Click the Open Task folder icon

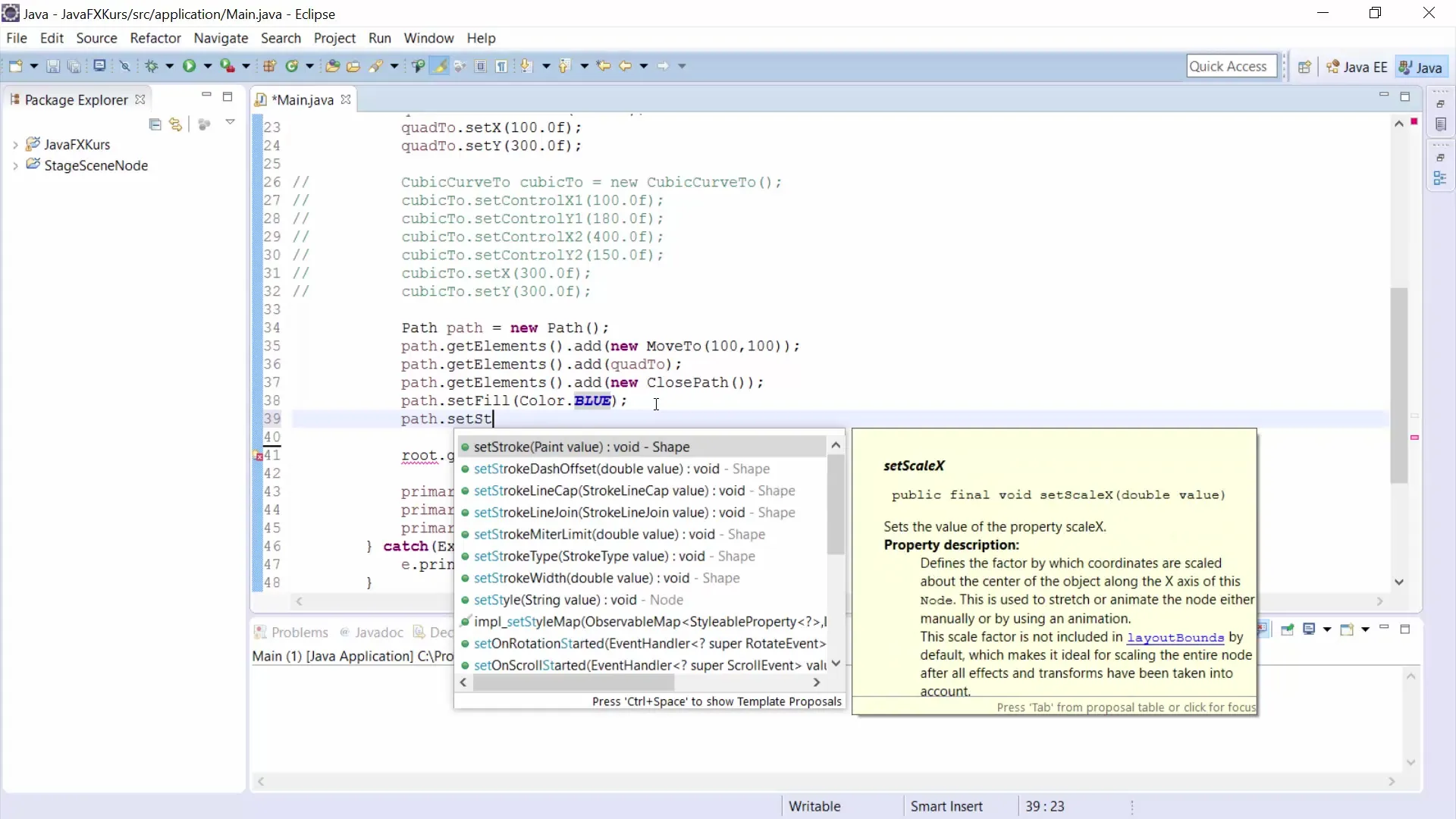tap(353, 67)
